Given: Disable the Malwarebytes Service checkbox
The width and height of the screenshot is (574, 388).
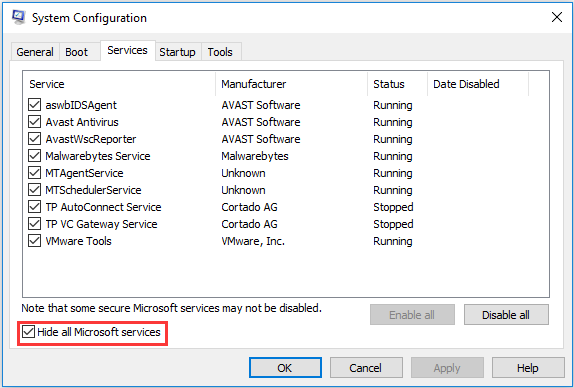Looking at the screenshot, I should pyautogui.click(x=34, y=156).
